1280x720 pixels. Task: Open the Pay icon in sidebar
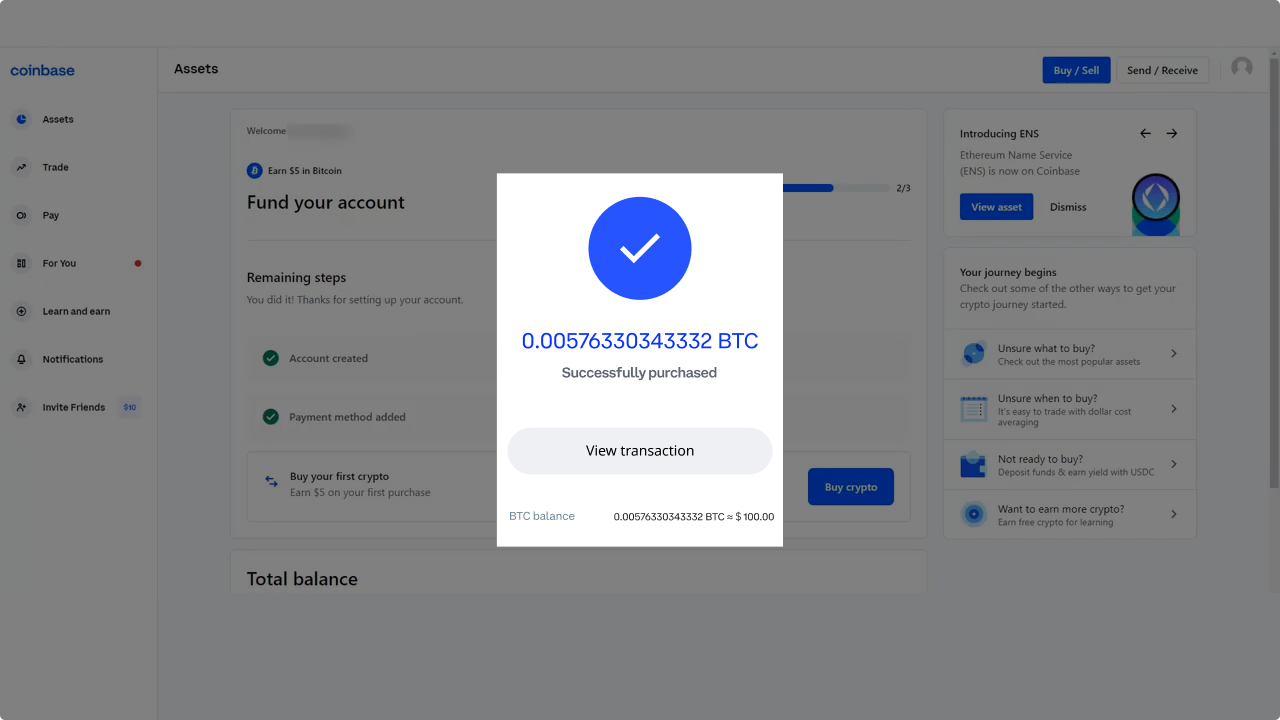click(21, 215)
